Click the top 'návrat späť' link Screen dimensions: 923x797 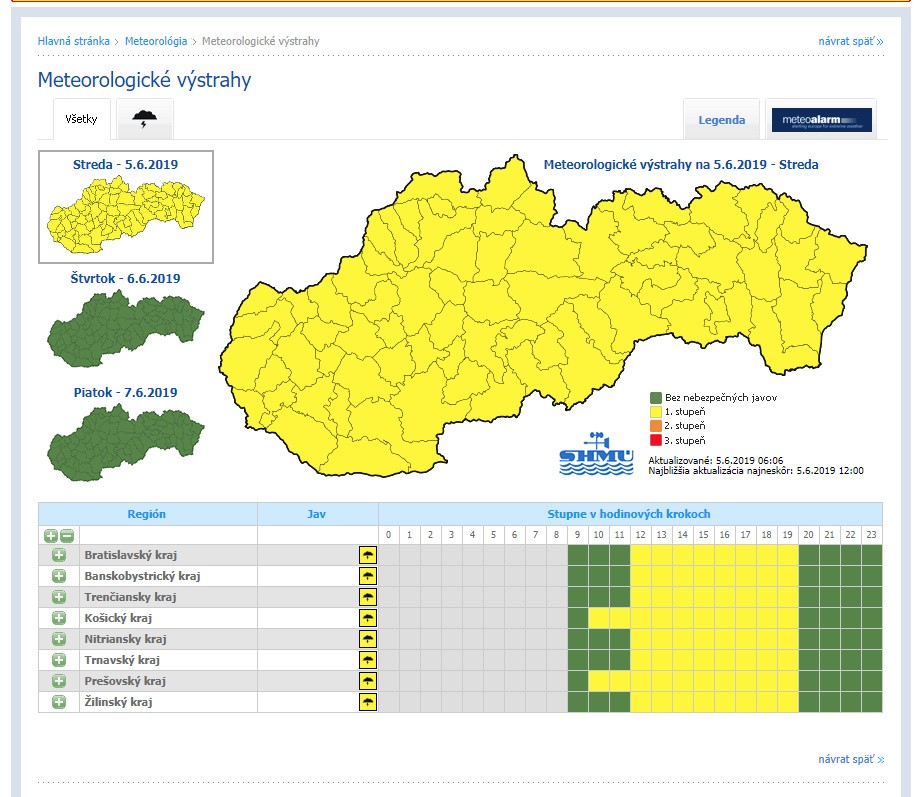point(850,41)
